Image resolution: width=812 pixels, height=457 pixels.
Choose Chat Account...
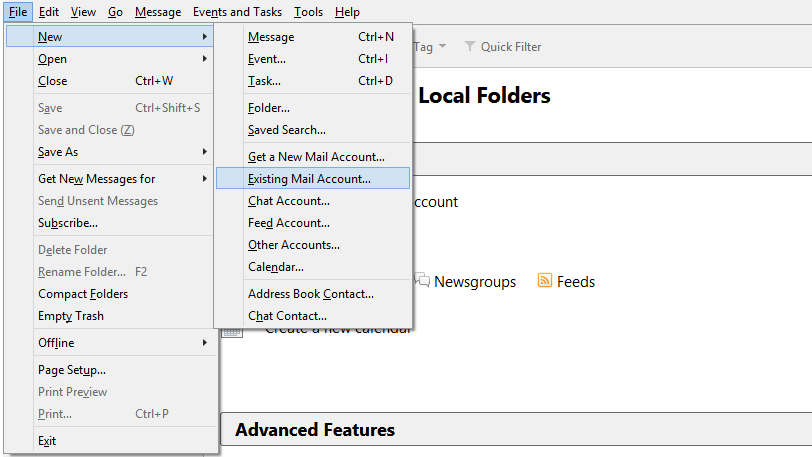point(313,201)
